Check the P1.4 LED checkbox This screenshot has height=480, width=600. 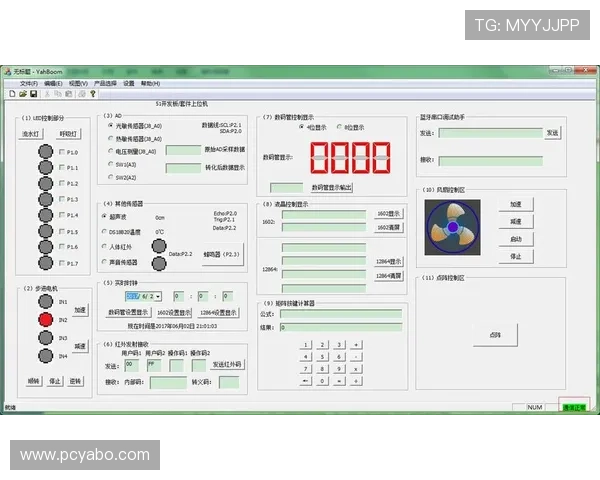tap(62, 215)
